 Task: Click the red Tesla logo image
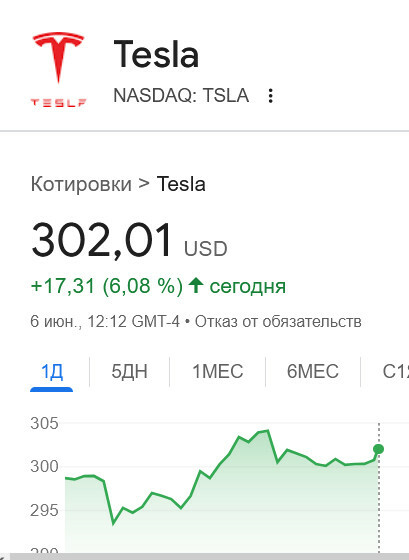(x=59, y=69)
